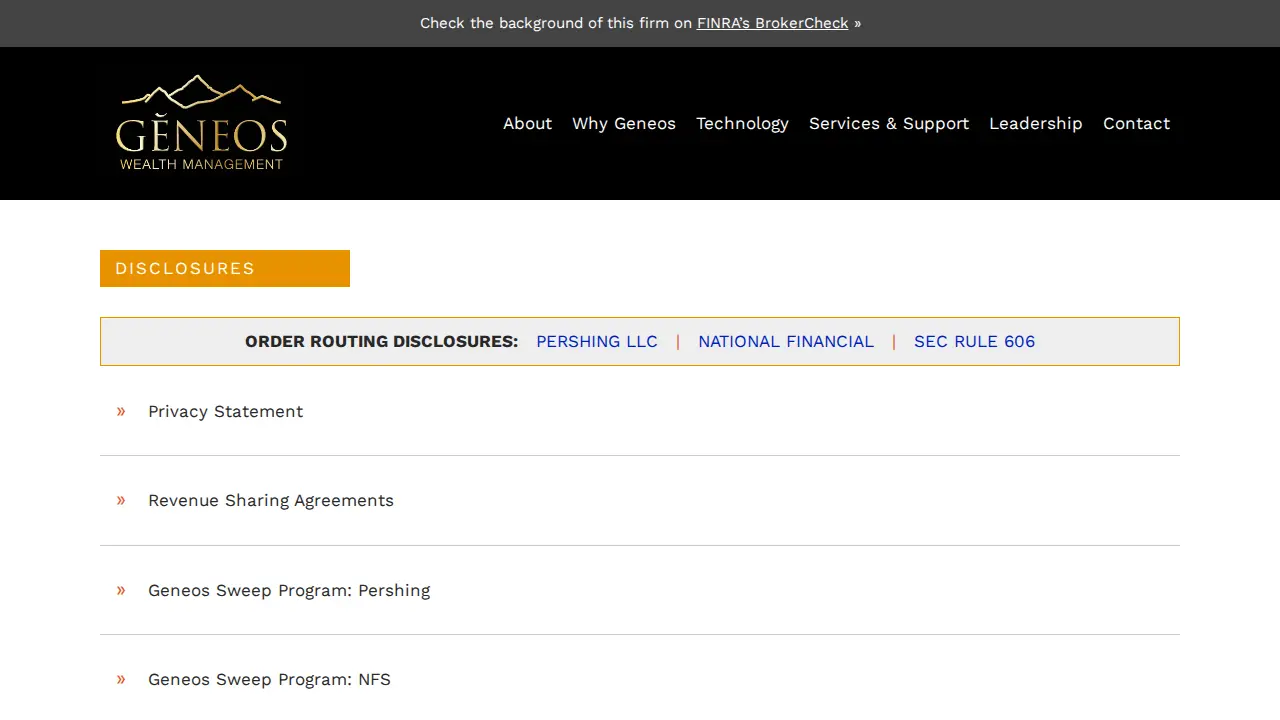
Task: View the SEC Rule 606 link
Action: tap(974, 341)
